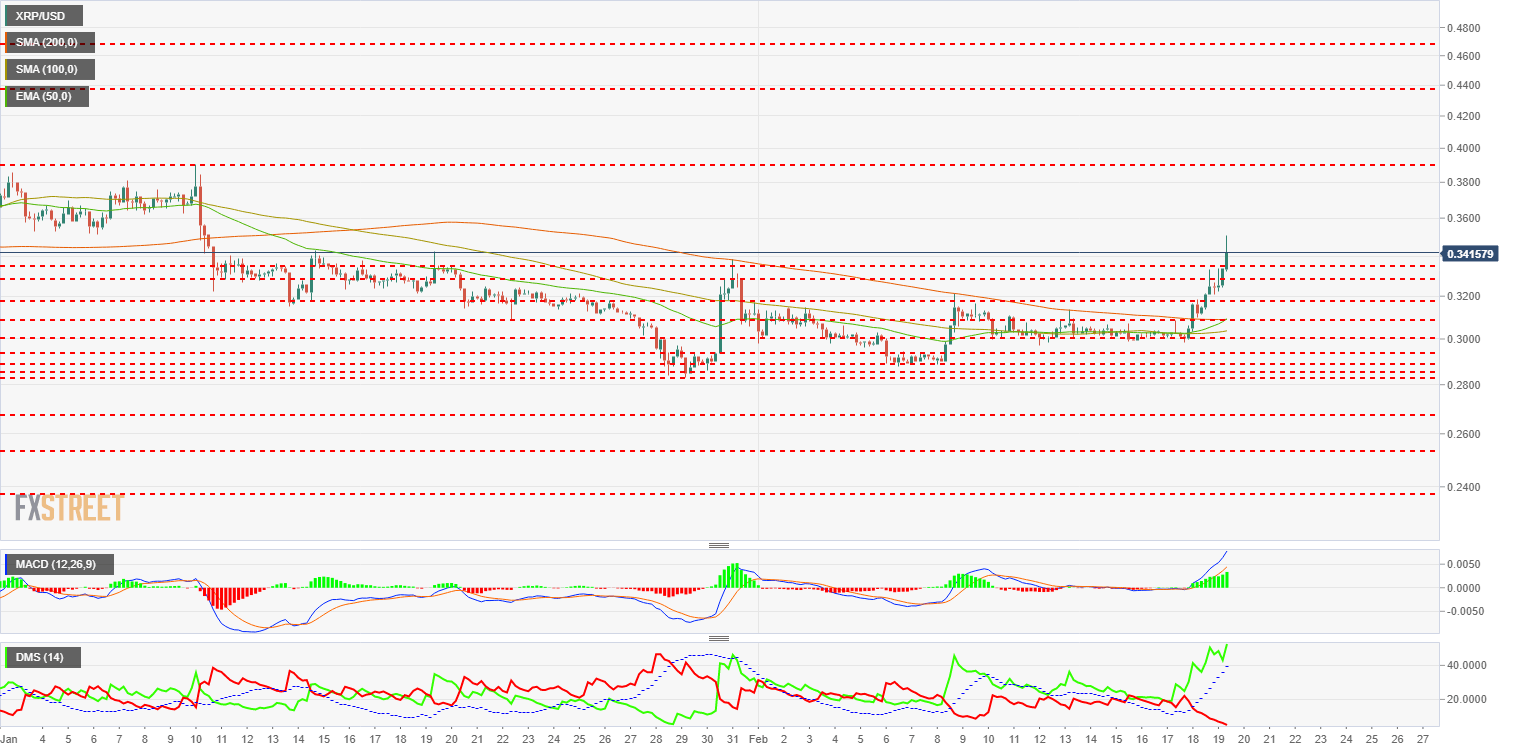Grab the divider handle above the DMS pane

(719, 637)
